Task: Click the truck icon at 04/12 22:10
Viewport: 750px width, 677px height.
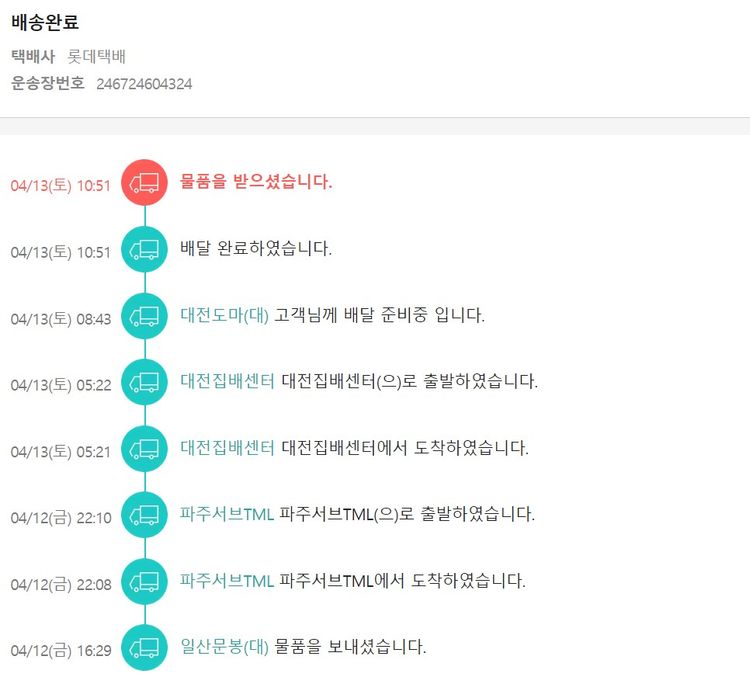Action: pyautogui.click(x=145, y=515)
